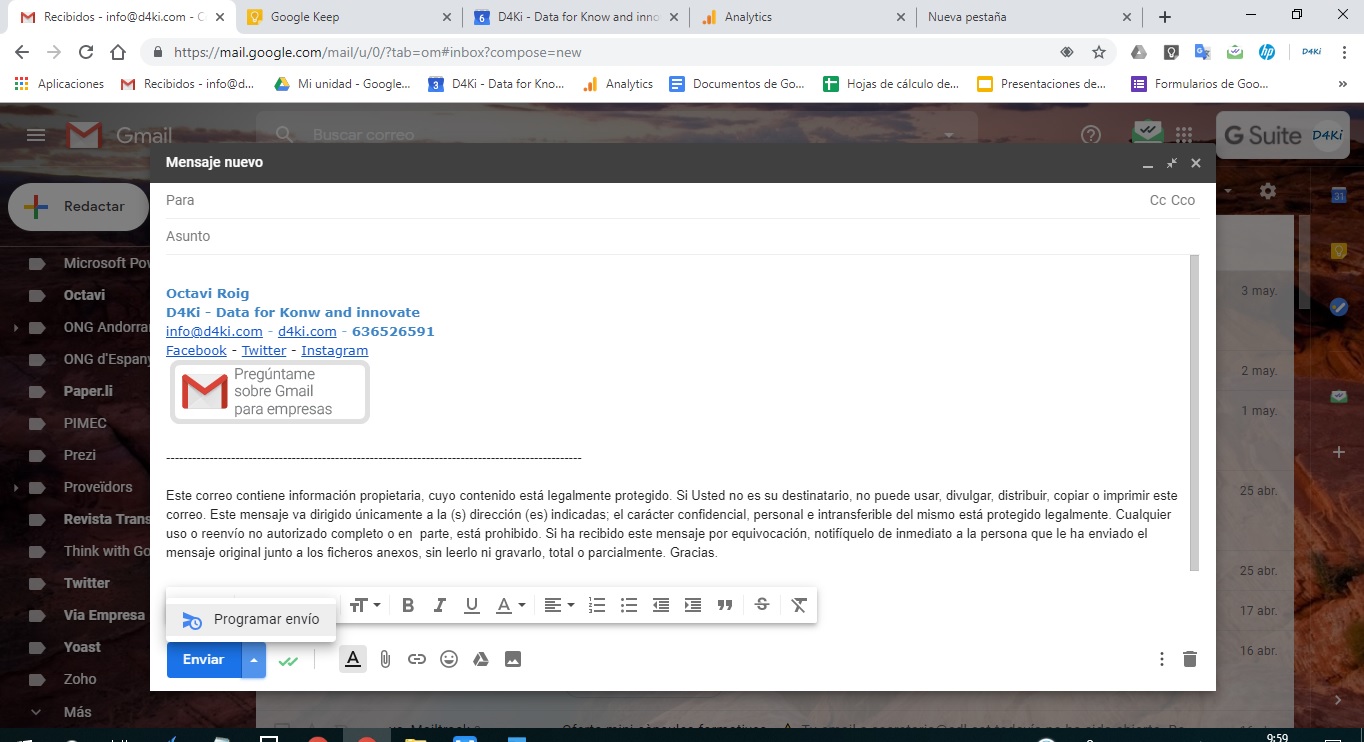Open the Calendar side panel icon

(x=1339, y=195)
